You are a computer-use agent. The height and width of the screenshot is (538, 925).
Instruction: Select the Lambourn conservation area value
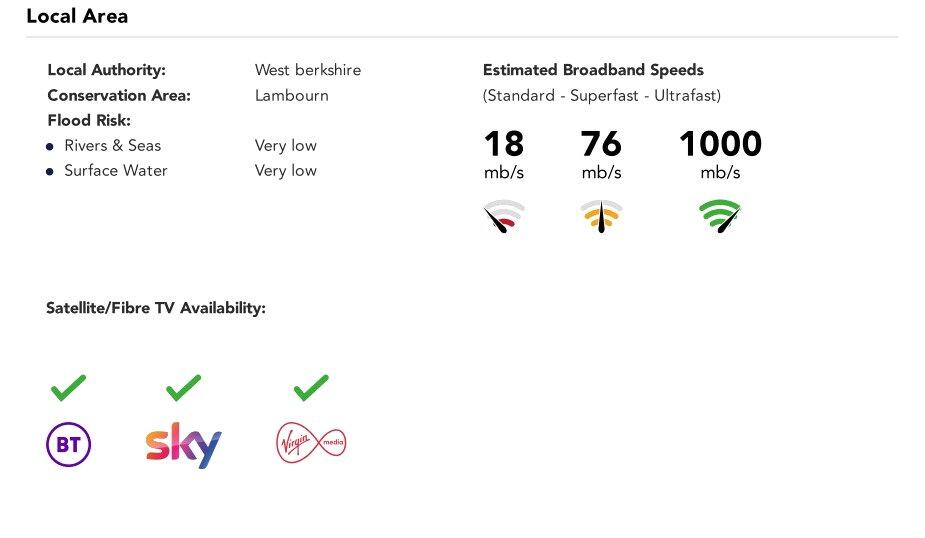(x=292, y=96)
